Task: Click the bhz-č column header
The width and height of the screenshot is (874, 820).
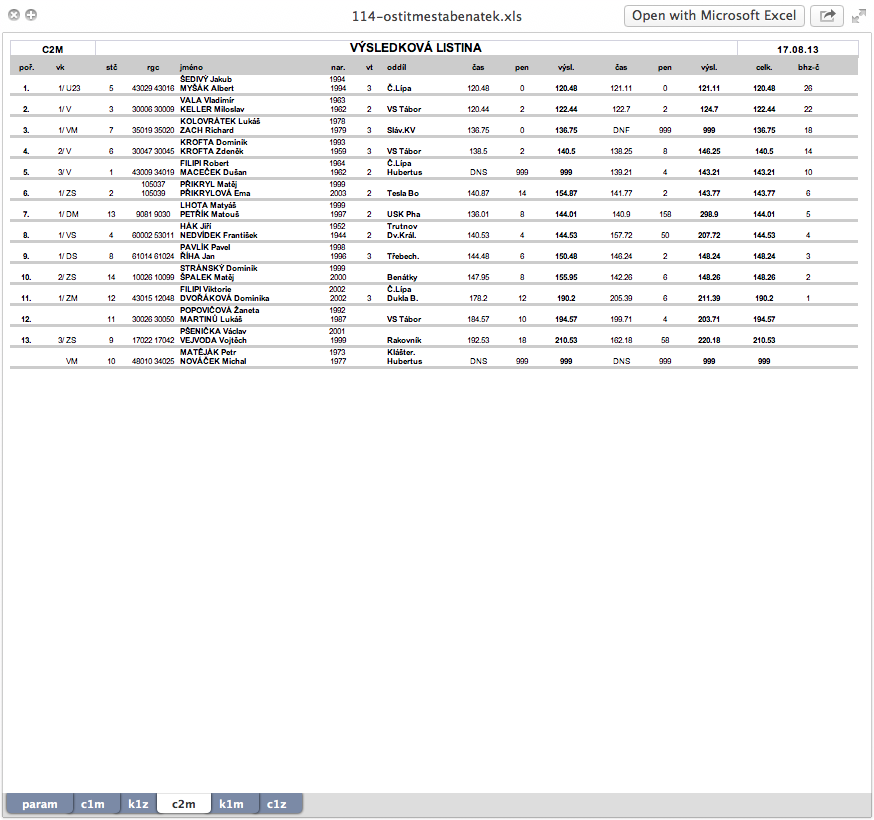Action: (808, 67)
